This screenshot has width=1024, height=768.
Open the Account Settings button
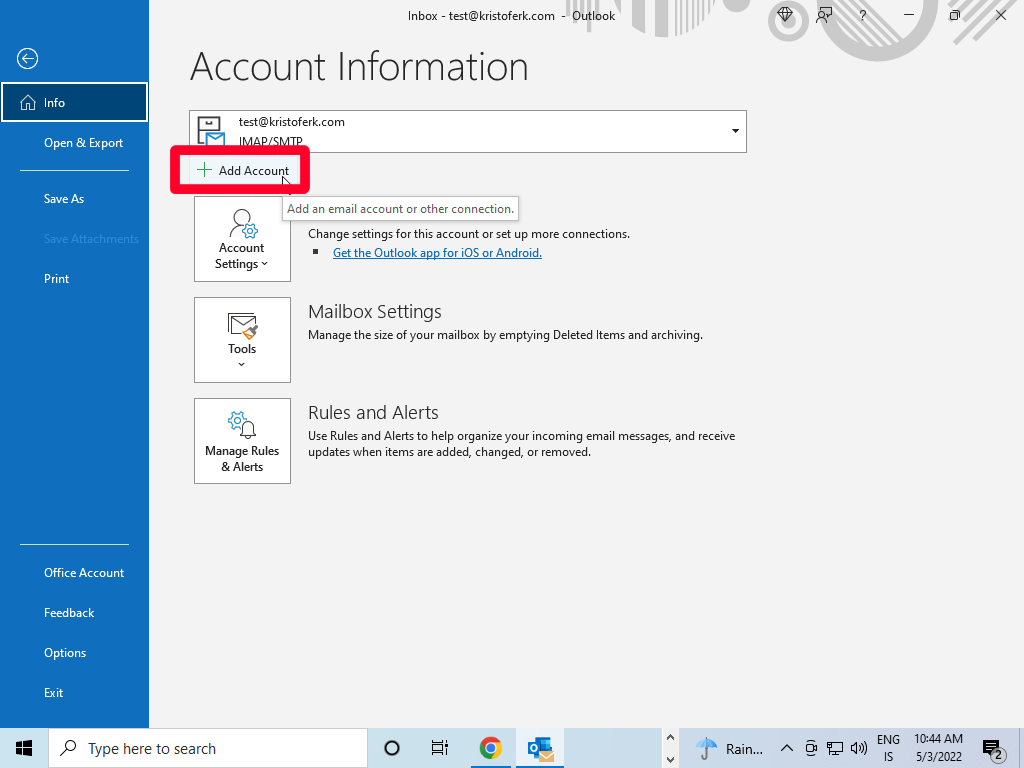pos(242,239)
